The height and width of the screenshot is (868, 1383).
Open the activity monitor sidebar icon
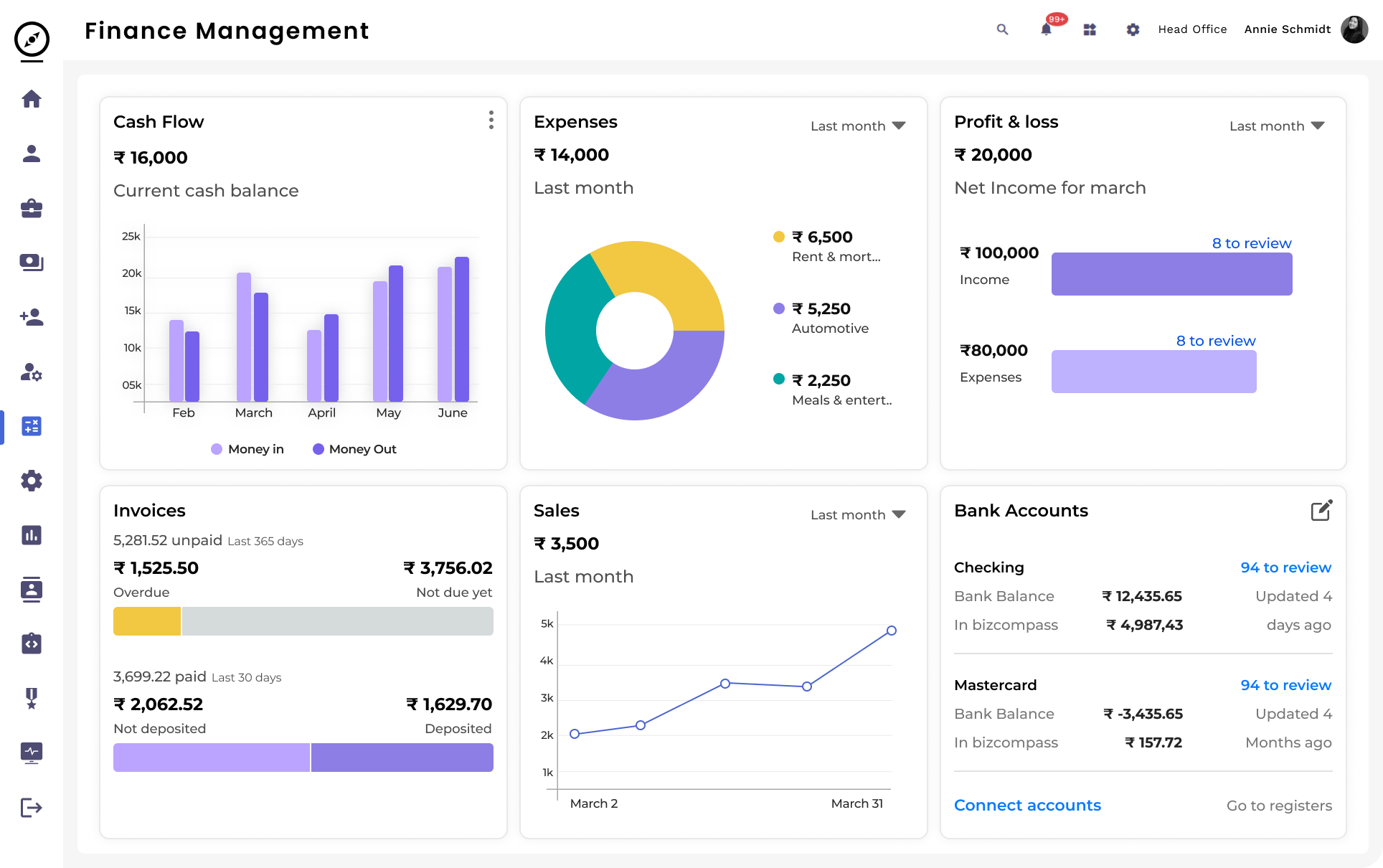pyautogui.click(x=32, y=753)
